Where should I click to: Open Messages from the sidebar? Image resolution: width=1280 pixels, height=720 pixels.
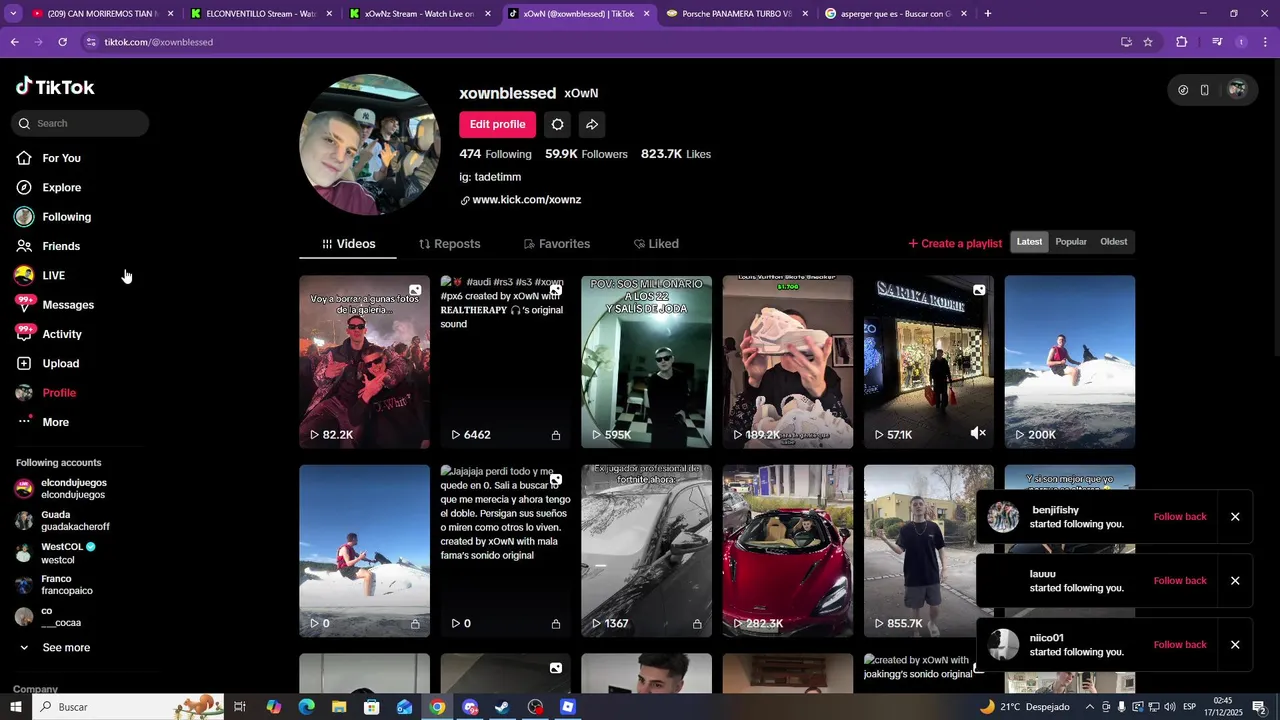[x=68, y=305]
